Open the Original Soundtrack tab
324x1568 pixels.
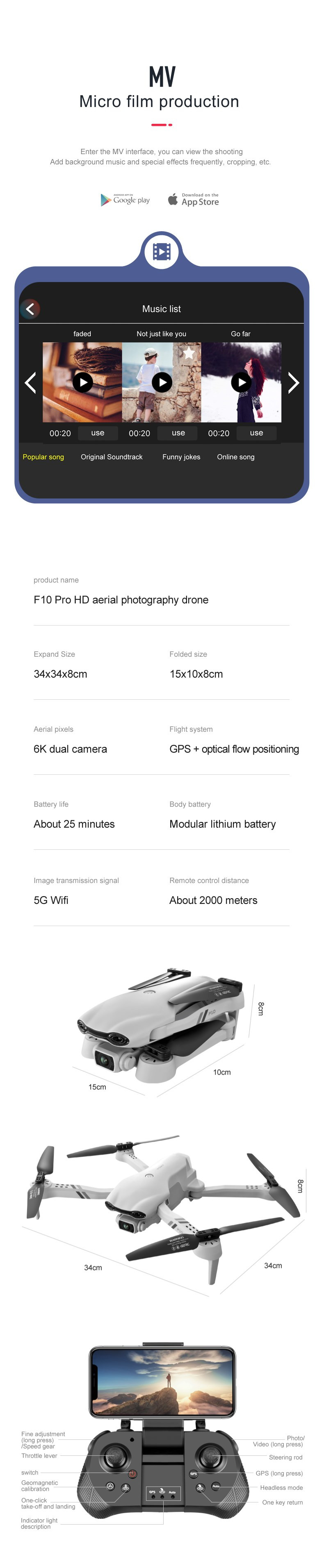(x=112, y=457)
